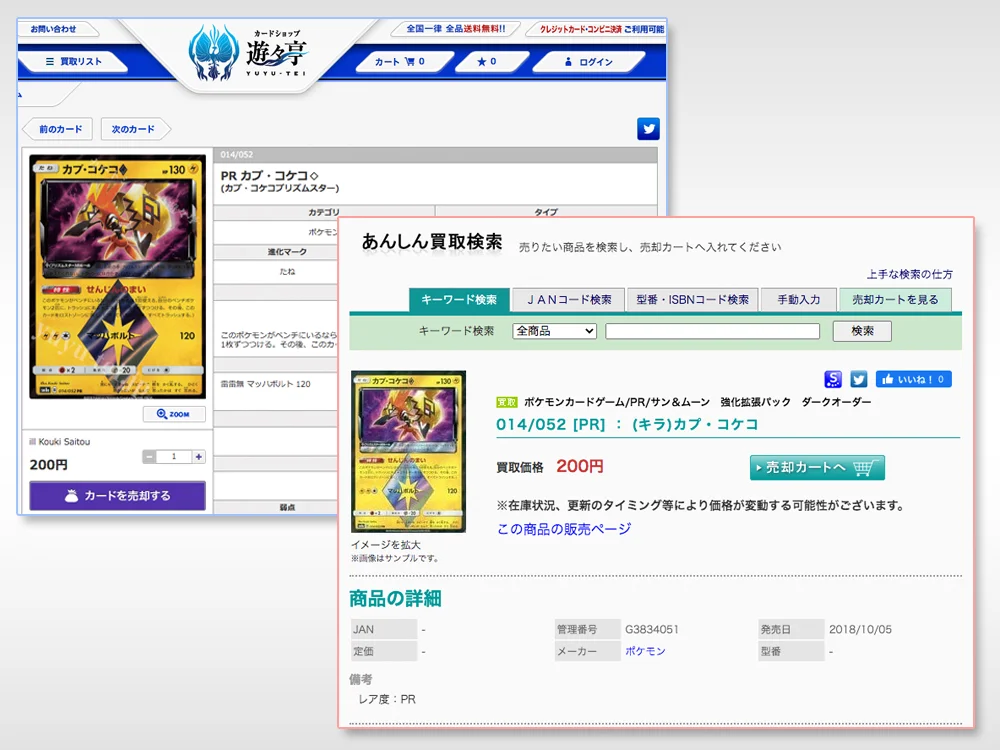Viewport: 1000px width, 750px height.
Task: Select the JANコード検索 tab
Action: pyautogui.click(x=569, y=299)
